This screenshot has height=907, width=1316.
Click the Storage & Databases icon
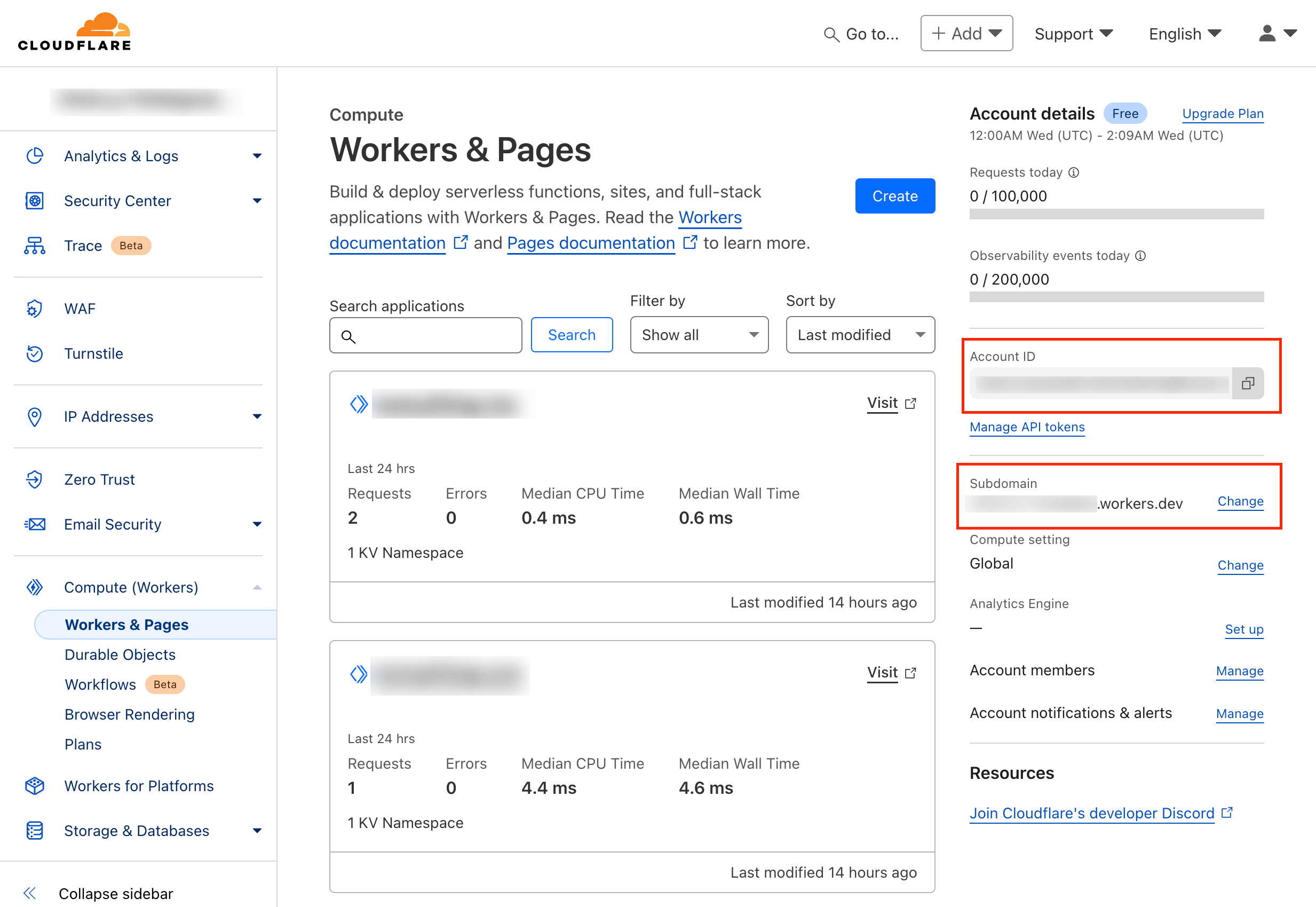point(35,830)
